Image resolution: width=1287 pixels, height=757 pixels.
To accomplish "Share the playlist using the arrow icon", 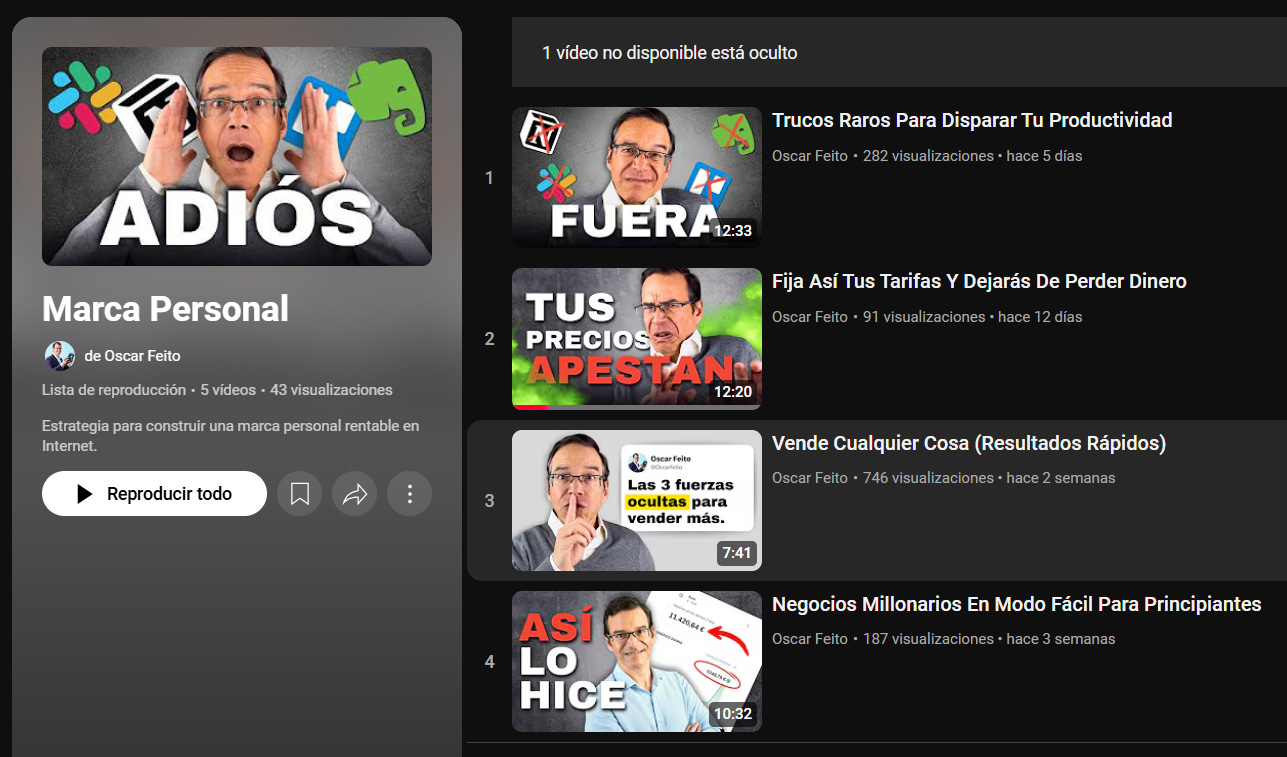I will [x=354, y=494].
